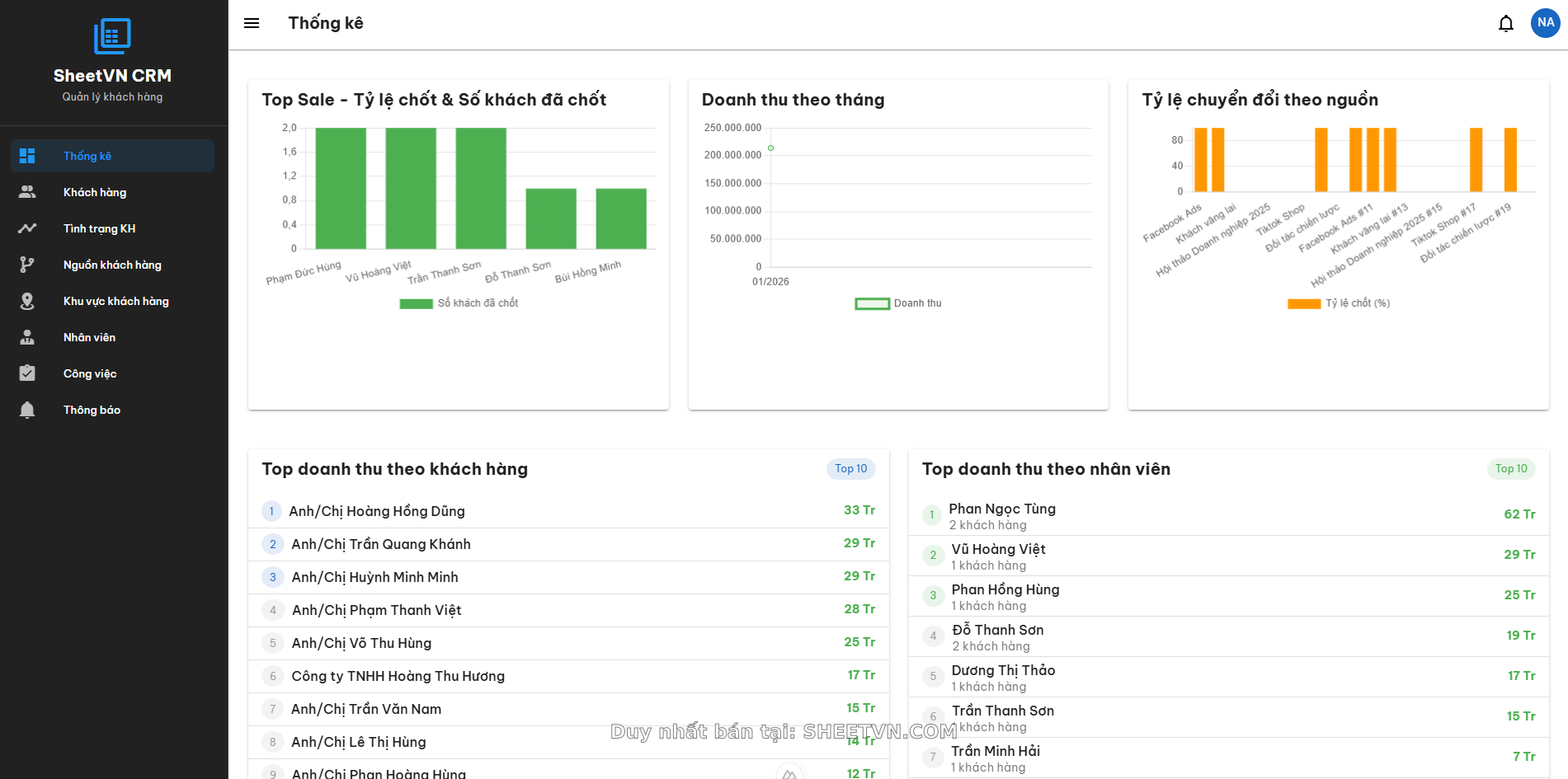Toggle the Doanh thu legend series
The image size is (1568, 779).
point(898,303)
